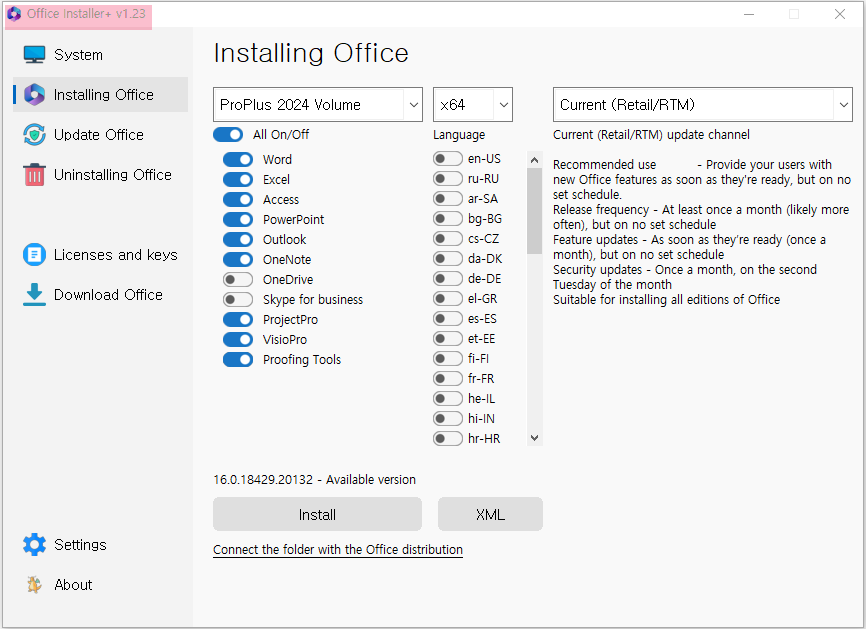Click the Download Office arrow icon
The height and width of the screenshot is (629, 866).
[x=34, y=295]
